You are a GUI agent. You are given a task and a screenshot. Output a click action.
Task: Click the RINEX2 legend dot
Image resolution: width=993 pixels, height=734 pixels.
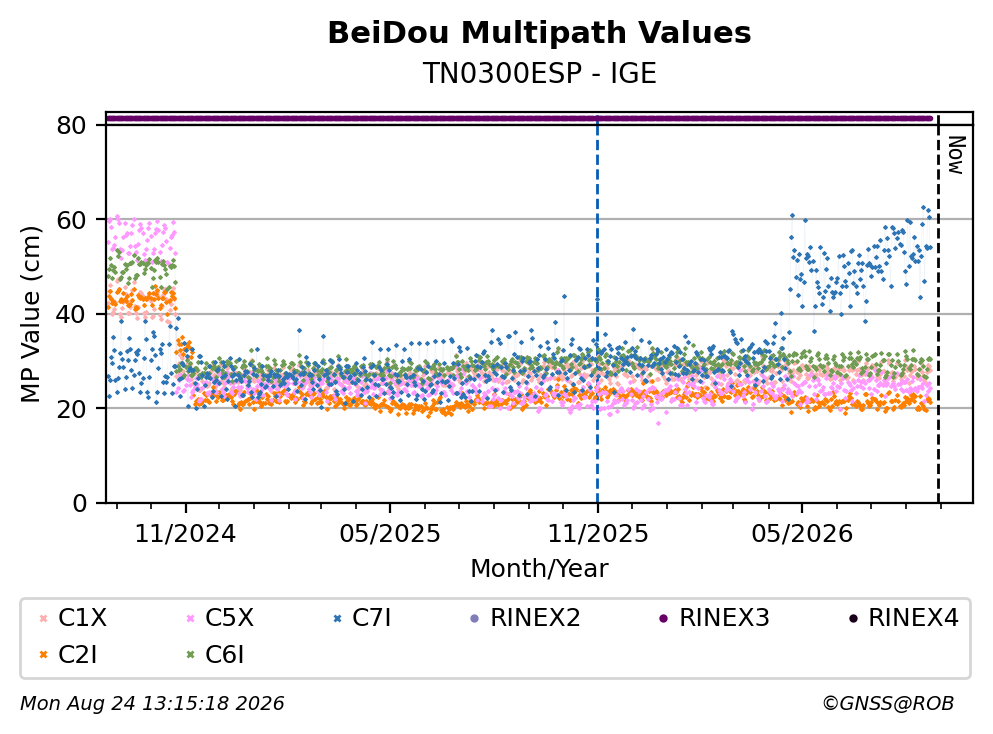[475, 618]
